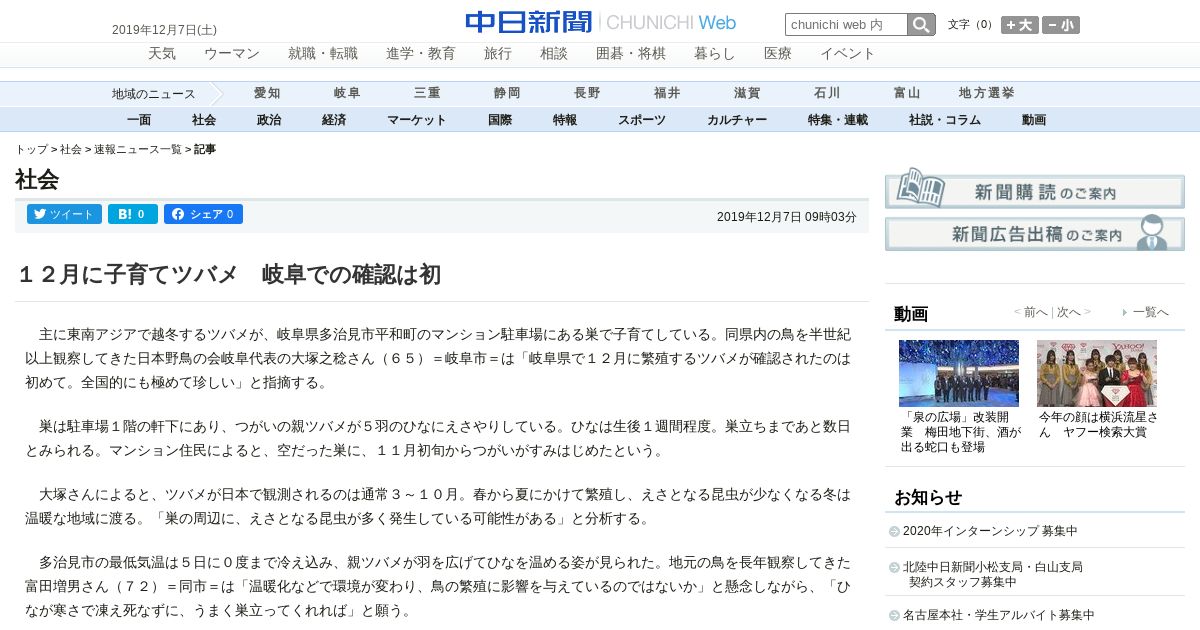Screen dimensions: 1200x630
Task: Open 医療 section
Action: click(x=778, y=54)
